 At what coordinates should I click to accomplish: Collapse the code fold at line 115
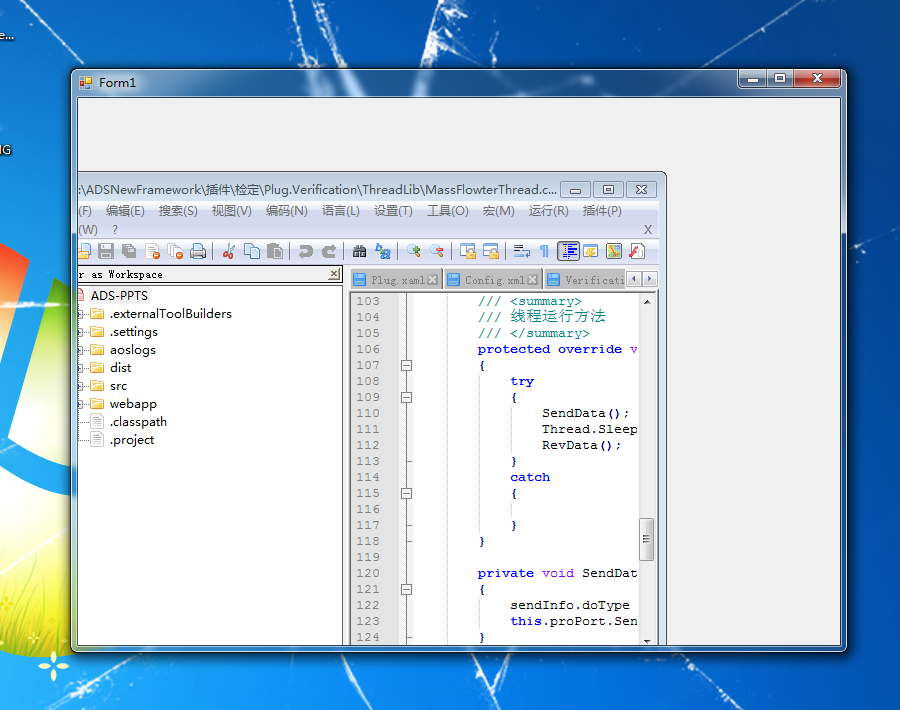click(406, 493)
